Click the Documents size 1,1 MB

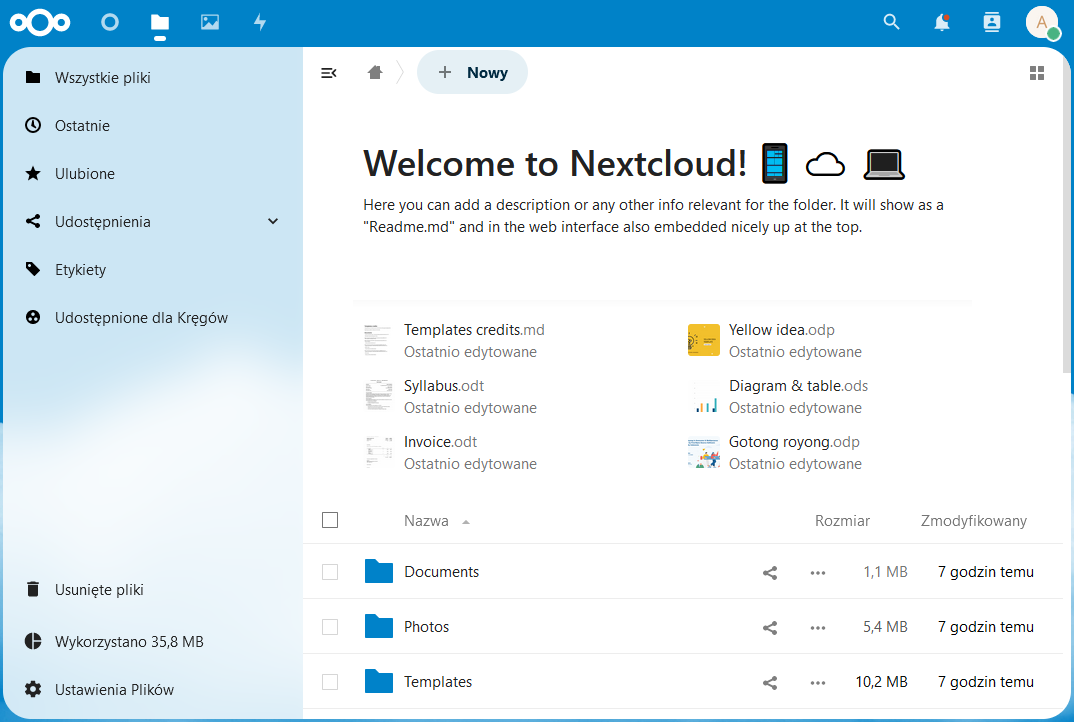click(x=886, y=572)
